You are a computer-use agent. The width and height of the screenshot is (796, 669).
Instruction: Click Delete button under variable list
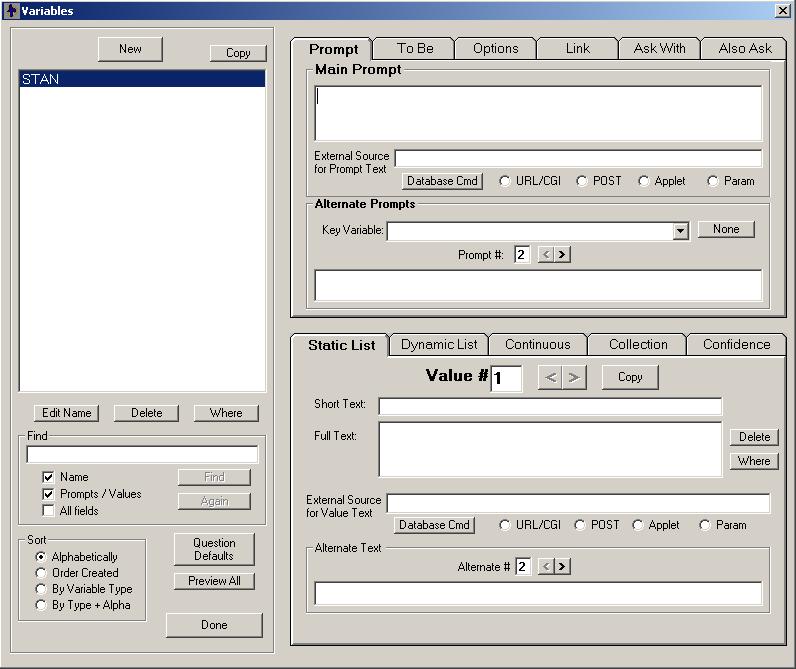point(147,413)
